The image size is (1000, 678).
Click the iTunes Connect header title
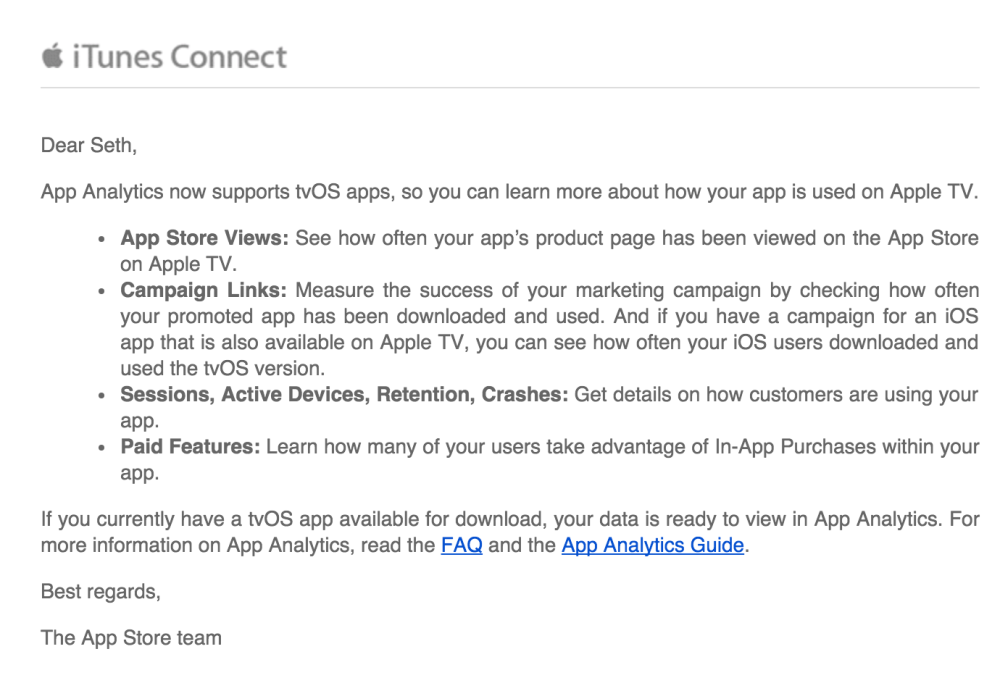coord(178,57)
